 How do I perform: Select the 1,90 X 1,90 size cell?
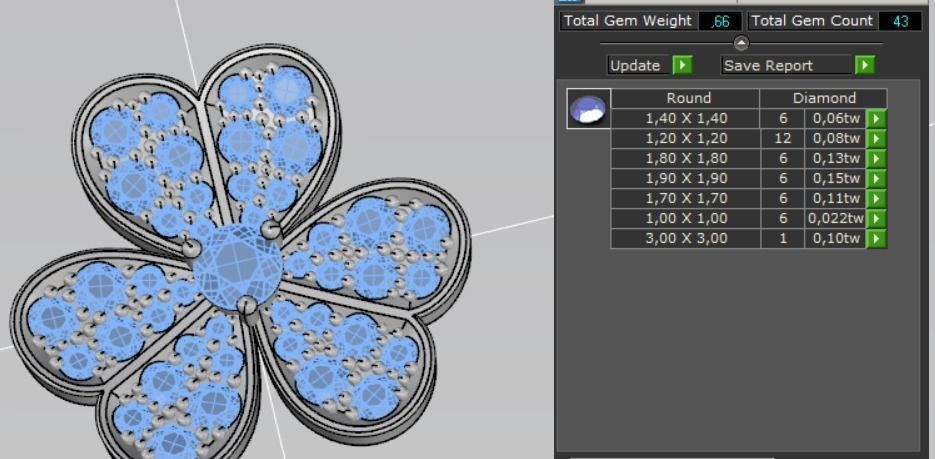(x=686, y=178)
